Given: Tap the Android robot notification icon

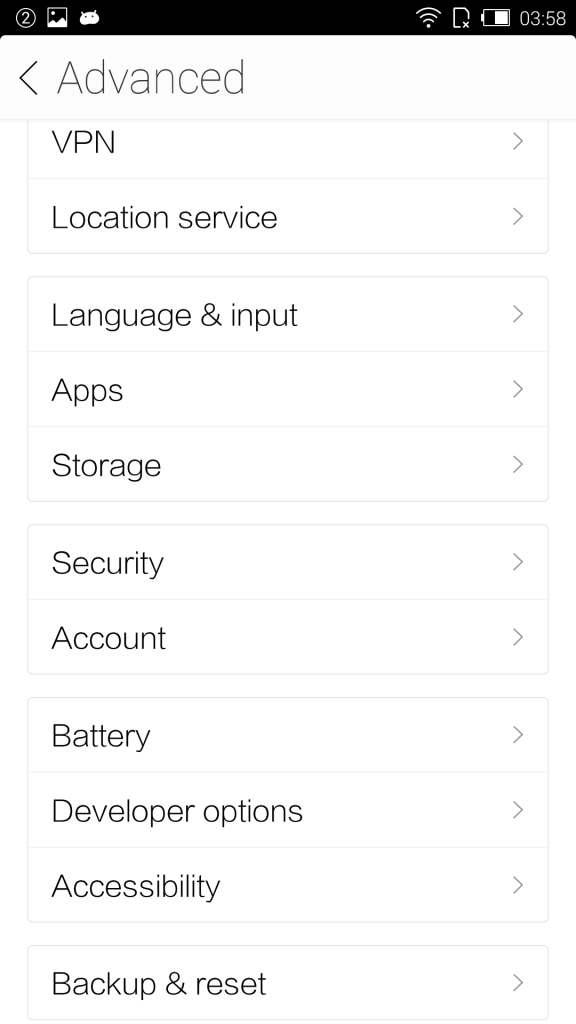Looking at the screenshot, I should tap(89, 18).
